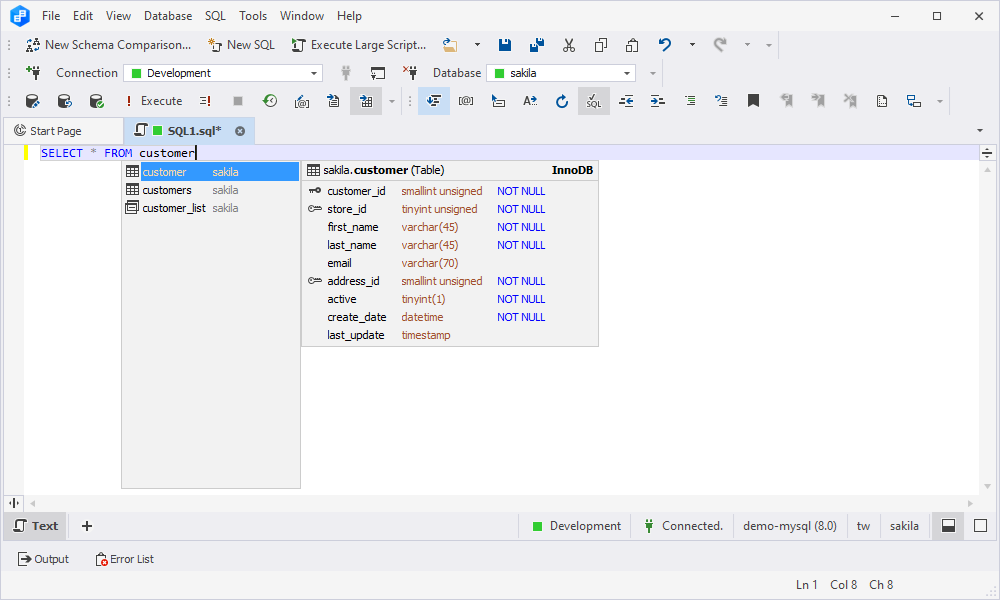Screen dimensions: 1000x600
Task: Click the Text view tab
Action: [36, 526]
